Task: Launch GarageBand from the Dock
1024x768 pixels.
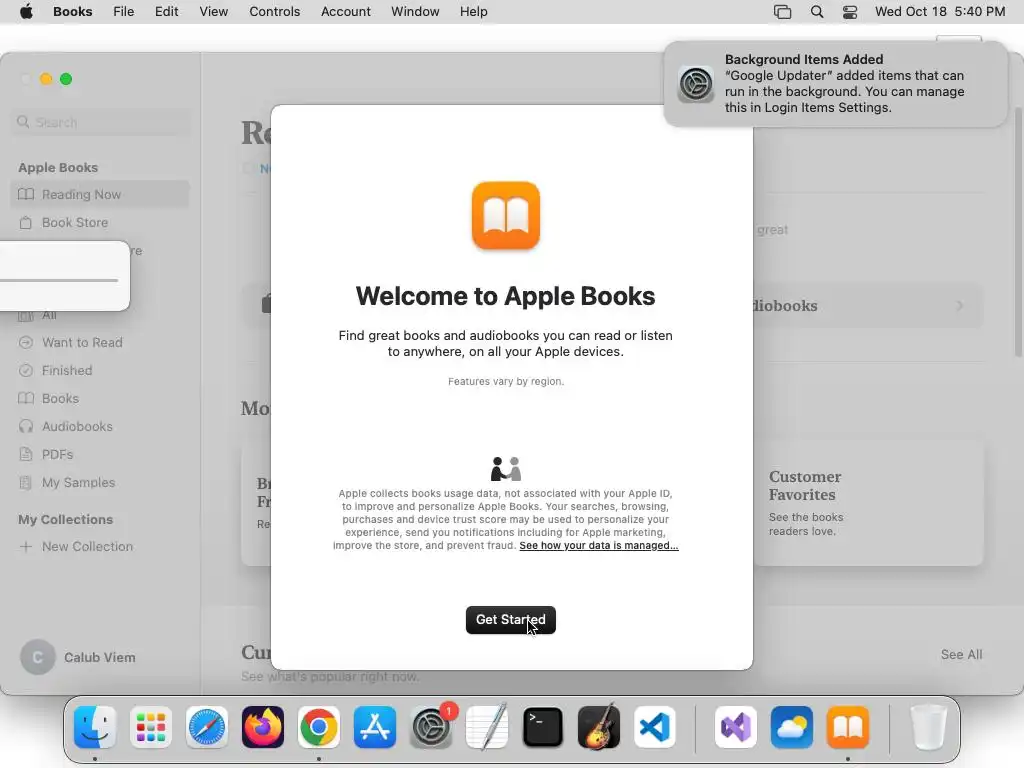Action: (x=599, y=727)
